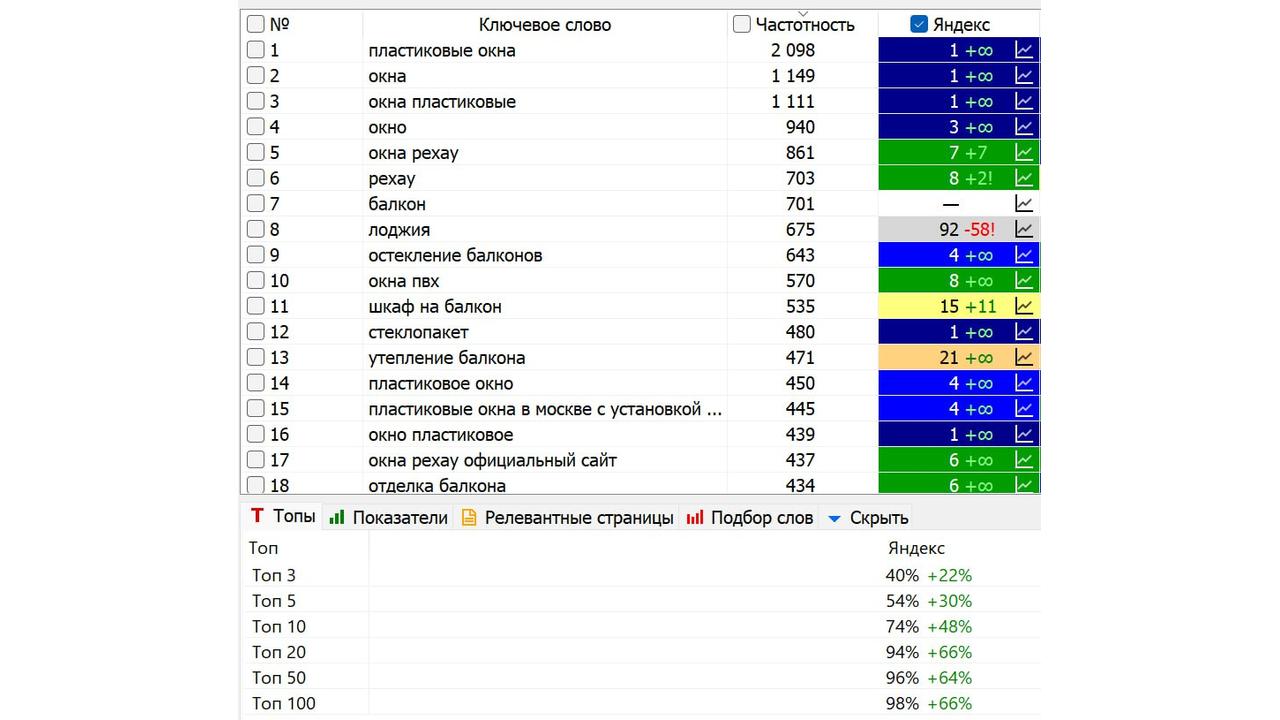1280x720 pixels.
Task: Open the position history chart for 'лоджия'
Action: tap(1024, 229)
